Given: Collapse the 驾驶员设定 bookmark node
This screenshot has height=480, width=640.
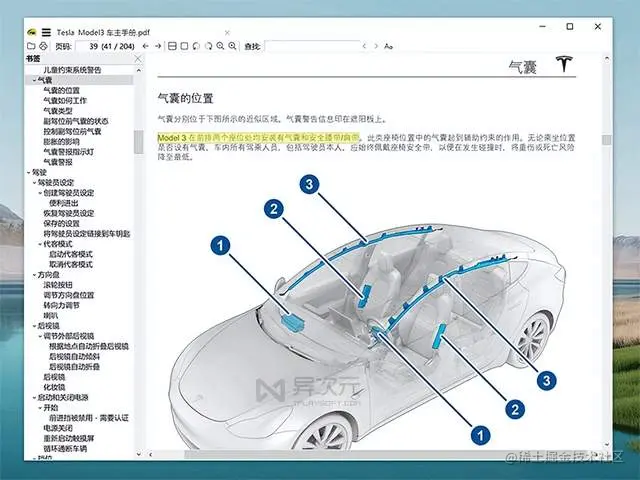Looking at the screenshot, I should tap(34, 183).
